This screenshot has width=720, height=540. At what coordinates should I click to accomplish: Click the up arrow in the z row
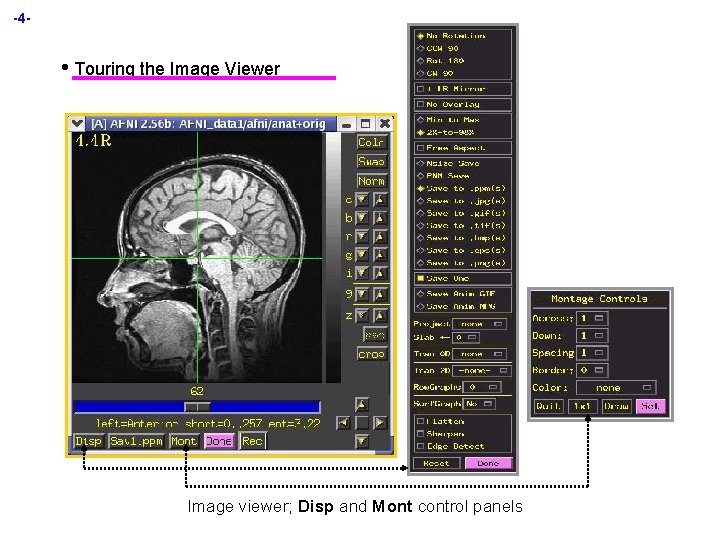380,315
